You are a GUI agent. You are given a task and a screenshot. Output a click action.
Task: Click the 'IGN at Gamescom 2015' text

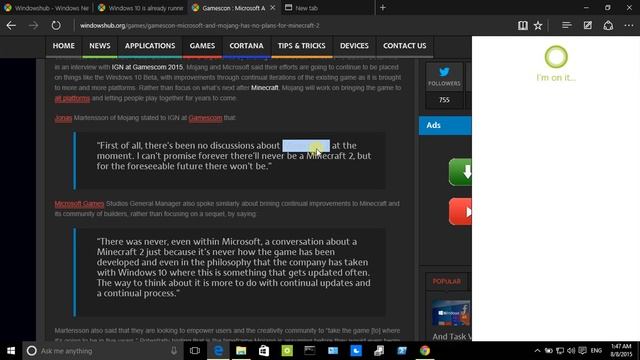coord(147,67)
